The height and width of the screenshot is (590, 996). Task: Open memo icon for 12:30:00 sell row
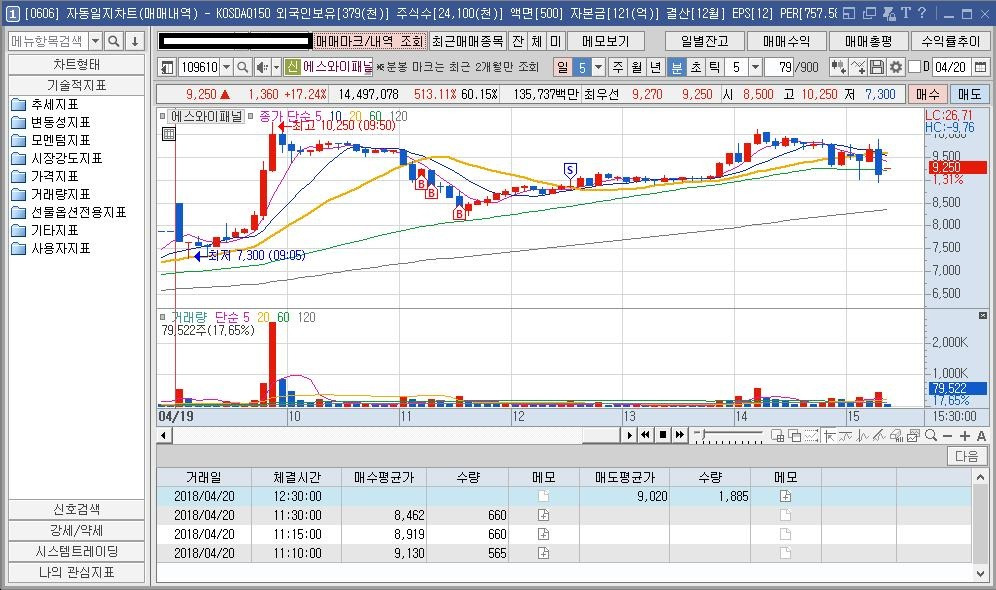pyautogui.click(x=785, y=496)
